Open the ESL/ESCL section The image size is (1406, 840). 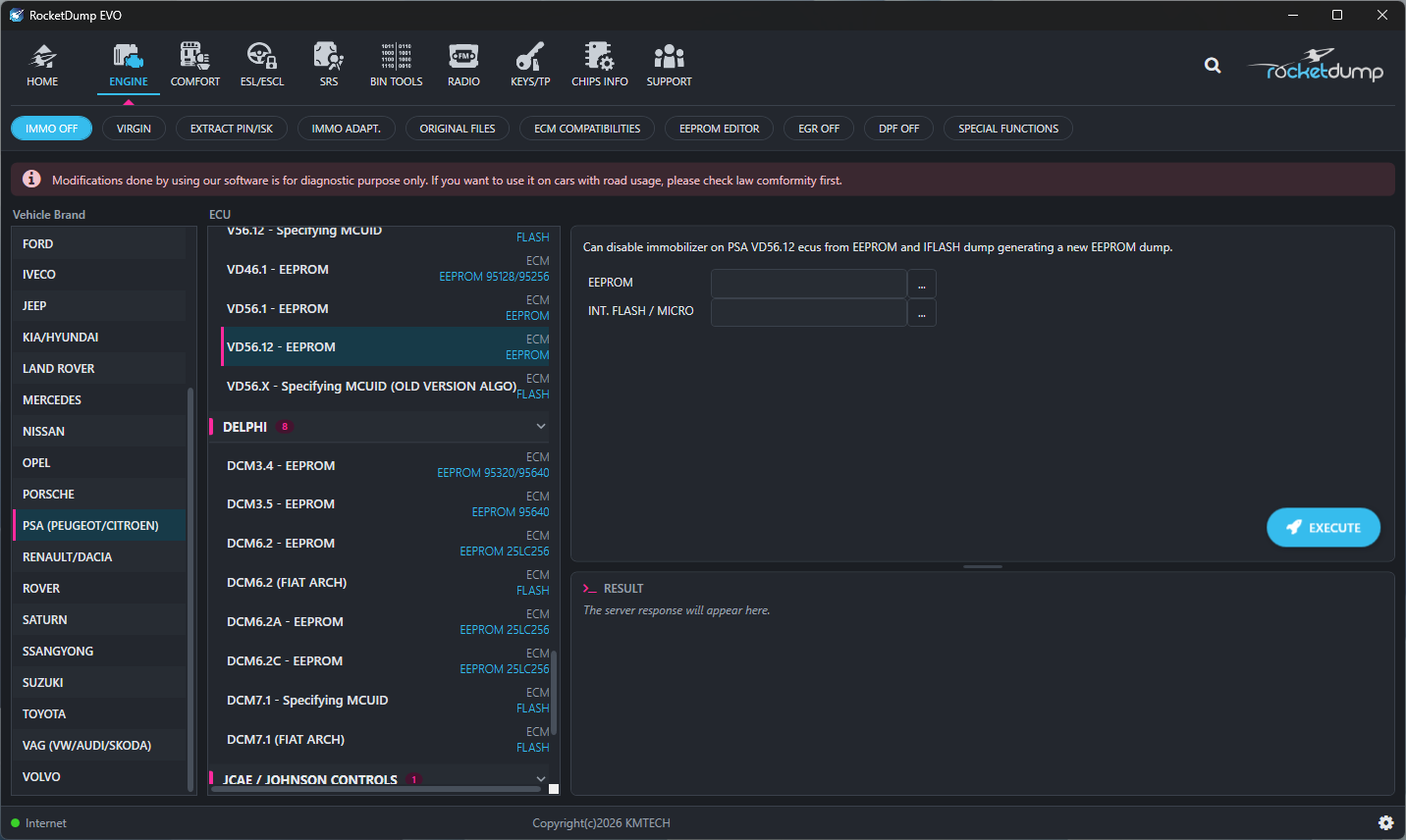(x=262, y=65)
